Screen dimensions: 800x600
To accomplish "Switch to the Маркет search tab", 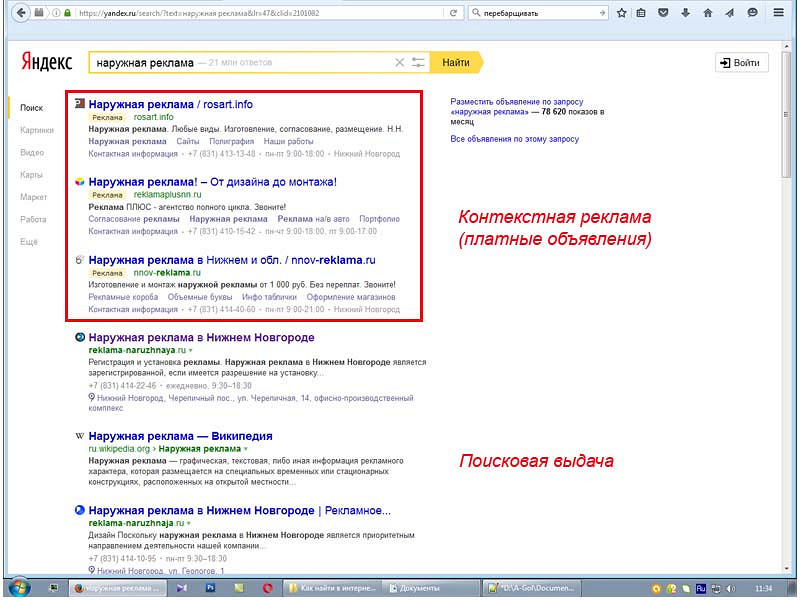I will (34, 197).
